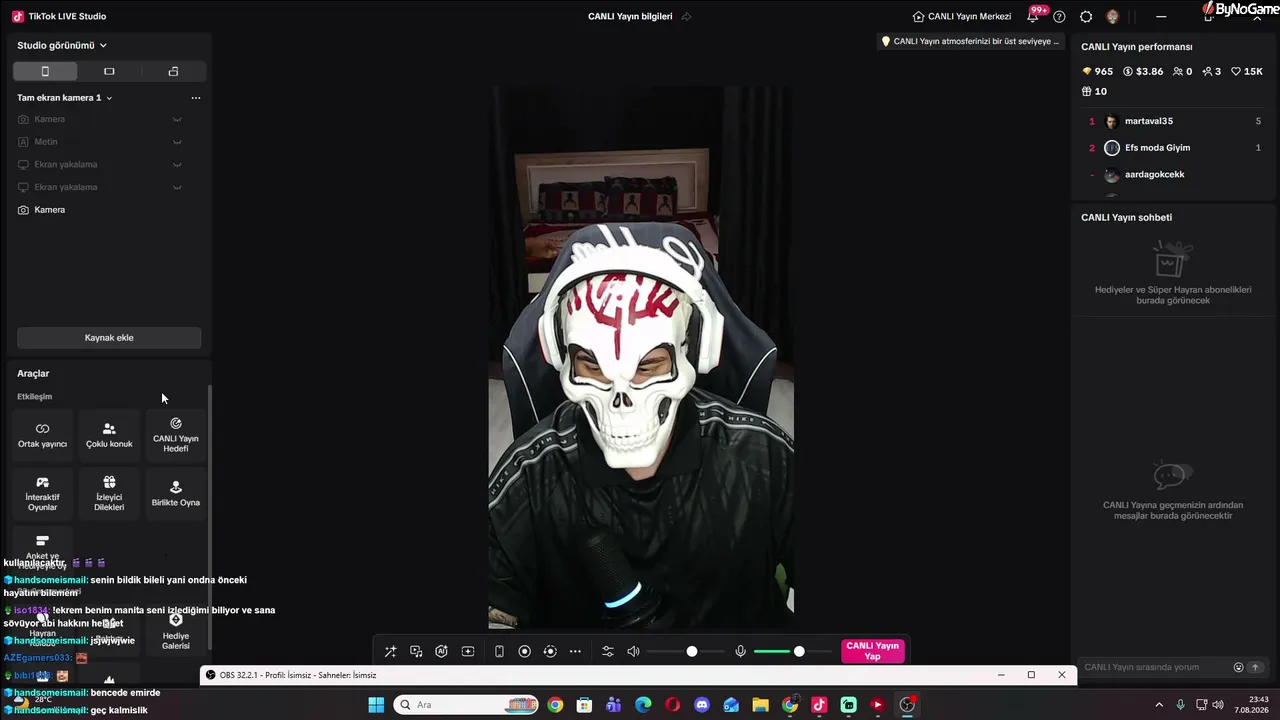Open the effects magic wand tool
Image resolution: width=1280 pixels, height=720 pixels.
(x=390, y=651)
